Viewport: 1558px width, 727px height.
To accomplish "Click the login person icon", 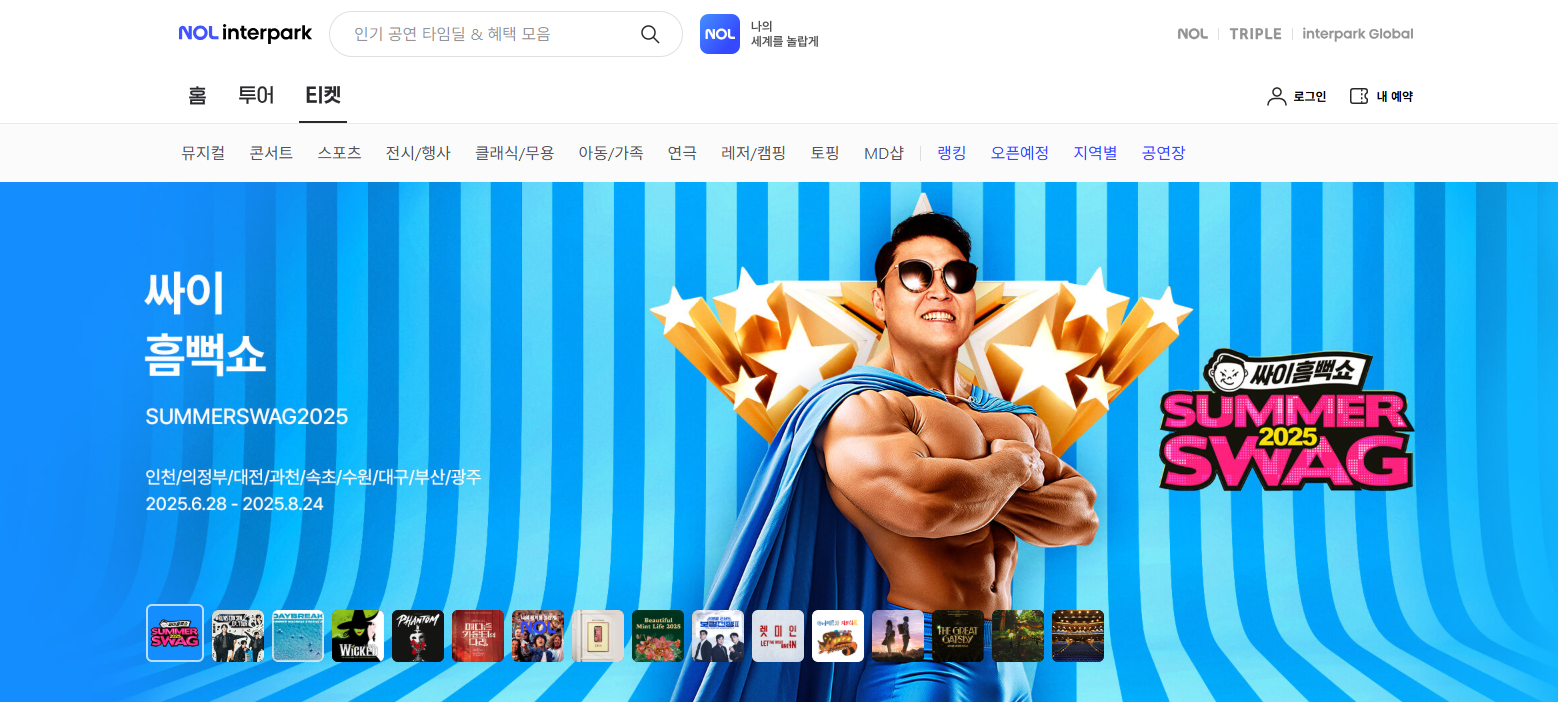I will [1276, 96].
